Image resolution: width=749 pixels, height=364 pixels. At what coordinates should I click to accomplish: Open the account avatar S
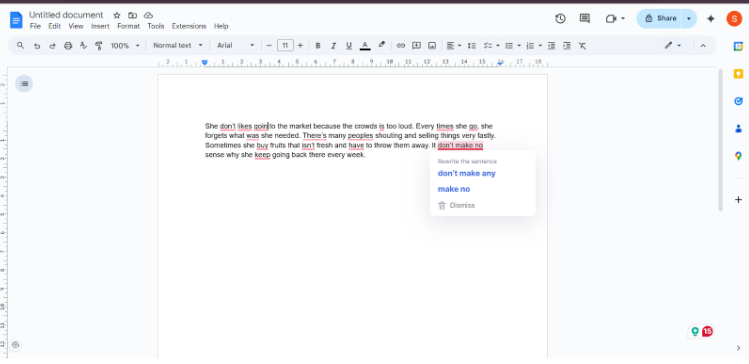point(734,19)
